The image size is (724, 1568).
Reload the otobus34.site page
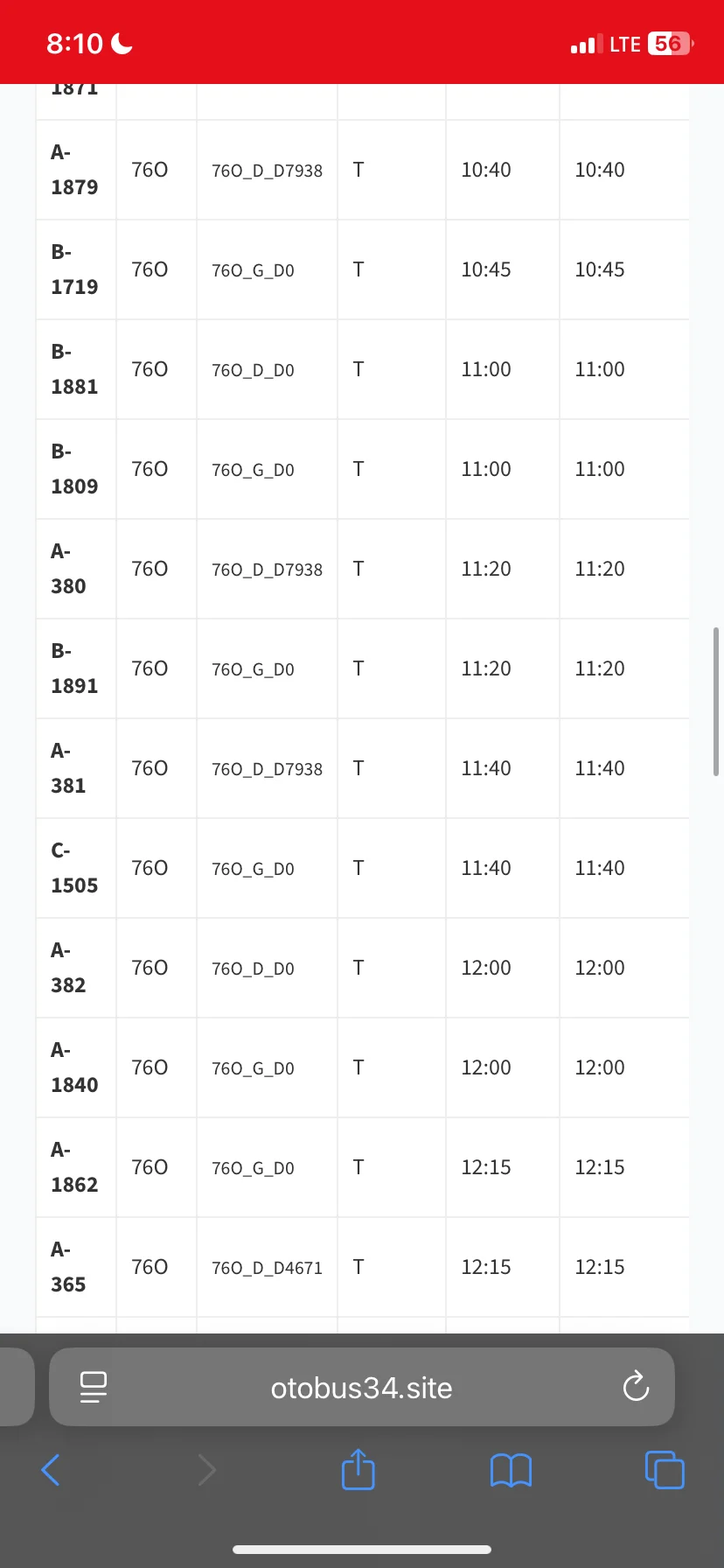(636, 1387)
